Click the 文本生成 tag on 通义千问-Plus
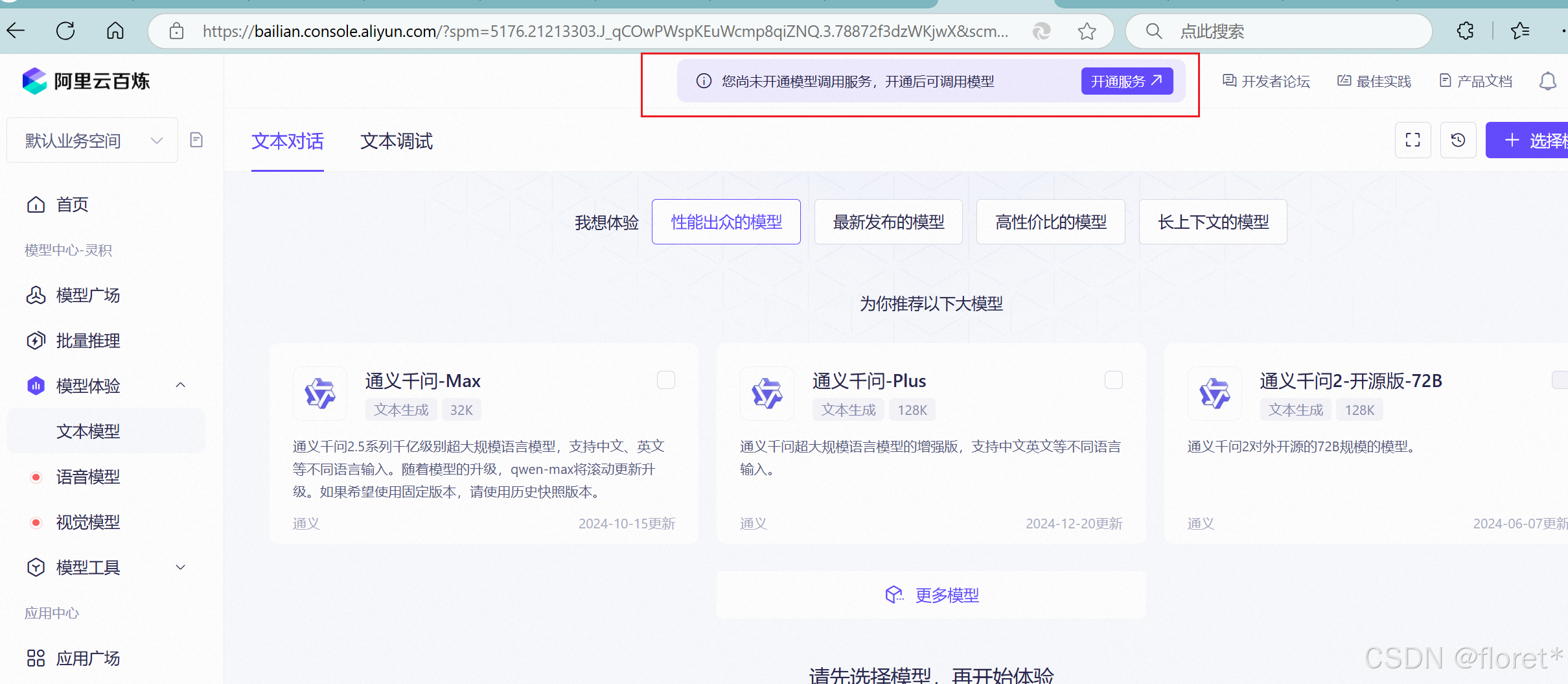 [848, 410]
